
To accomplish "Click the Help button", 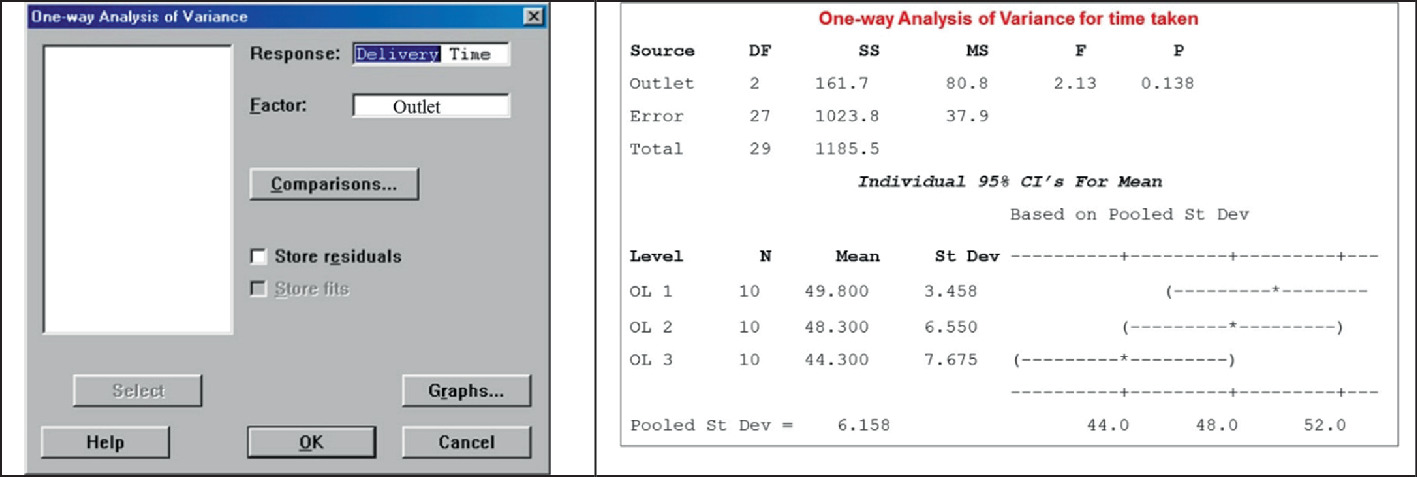I will (x=105, y=442).
